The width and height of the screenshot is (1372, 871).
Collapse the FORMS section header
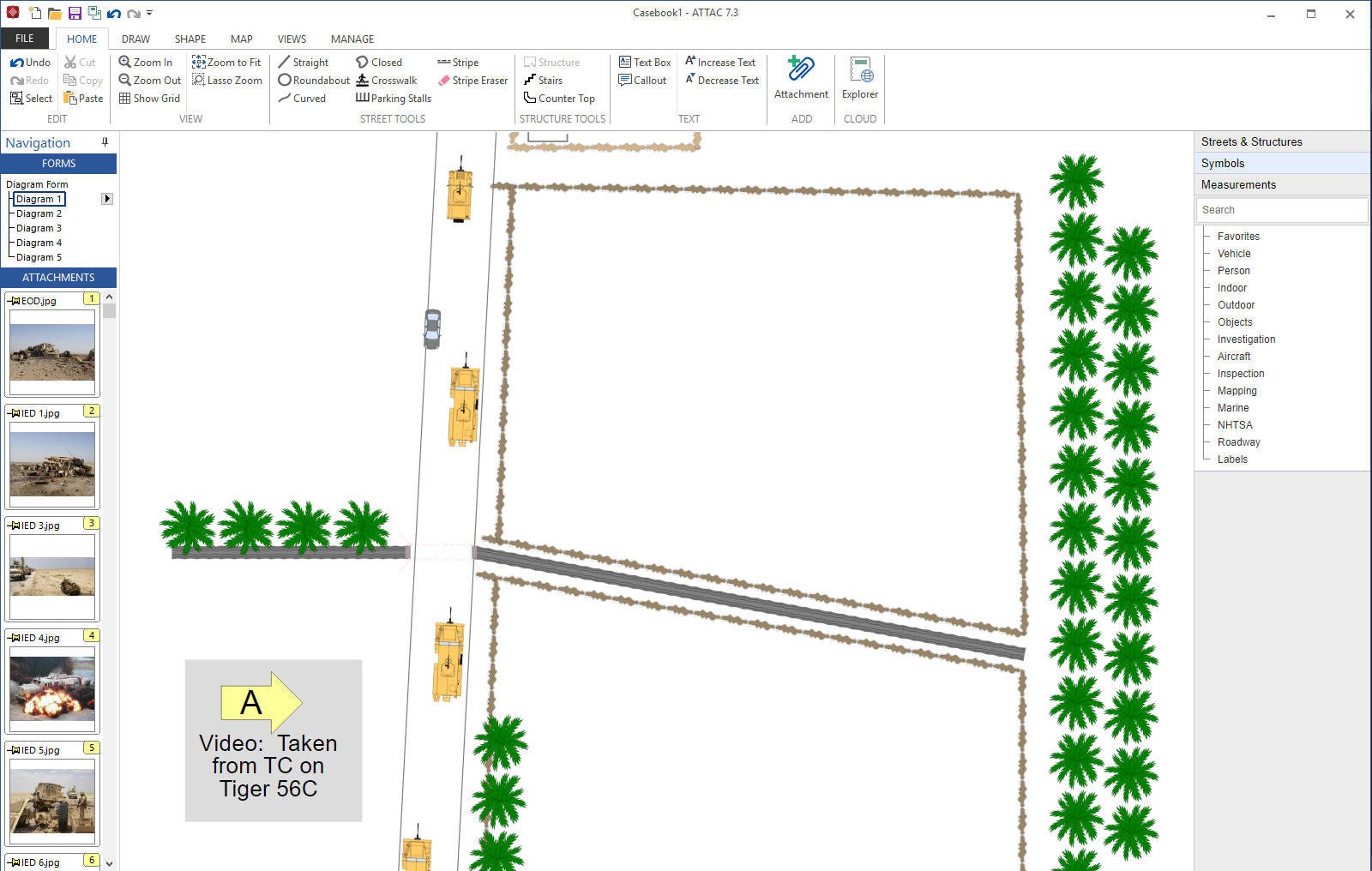(x=58, y=163)
